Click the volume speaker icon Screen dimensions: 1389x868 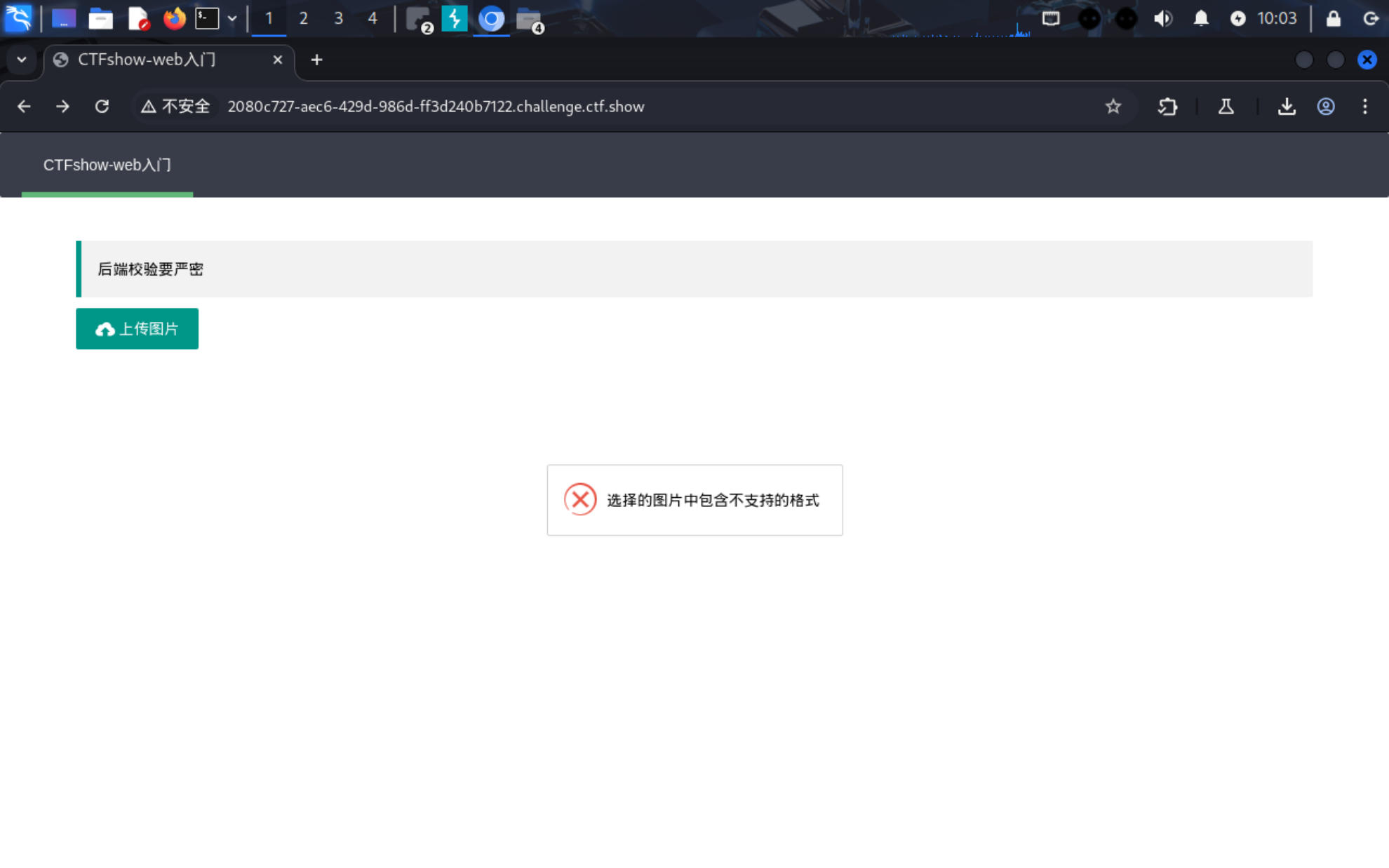[x=1162, y=18]
